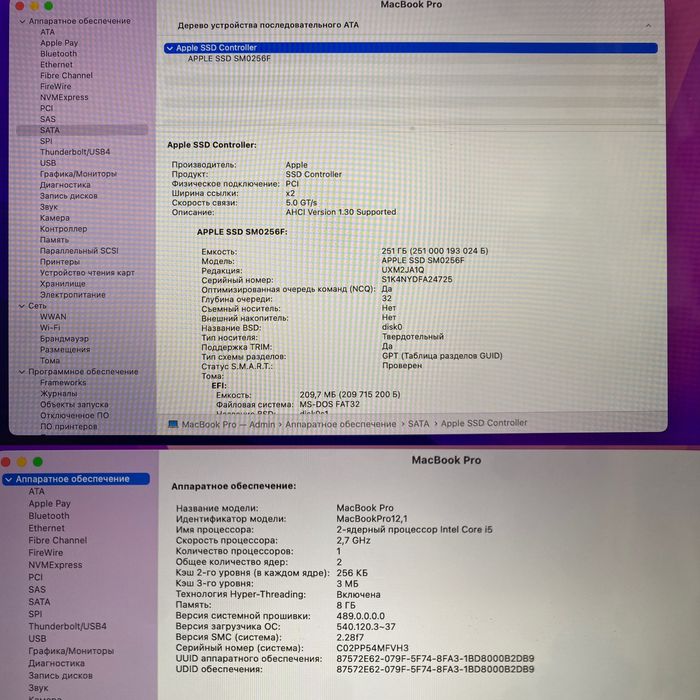Open Thunderbolt/USB4 in bottom window sidebar

pos(67,626)
